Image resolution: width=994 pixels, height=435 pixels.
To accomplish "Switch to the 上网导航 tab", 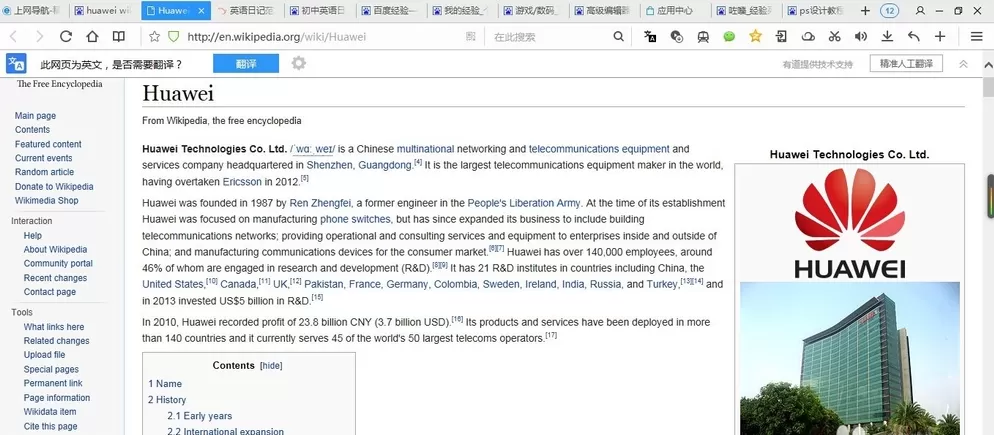I will click(x=32, y=11).
